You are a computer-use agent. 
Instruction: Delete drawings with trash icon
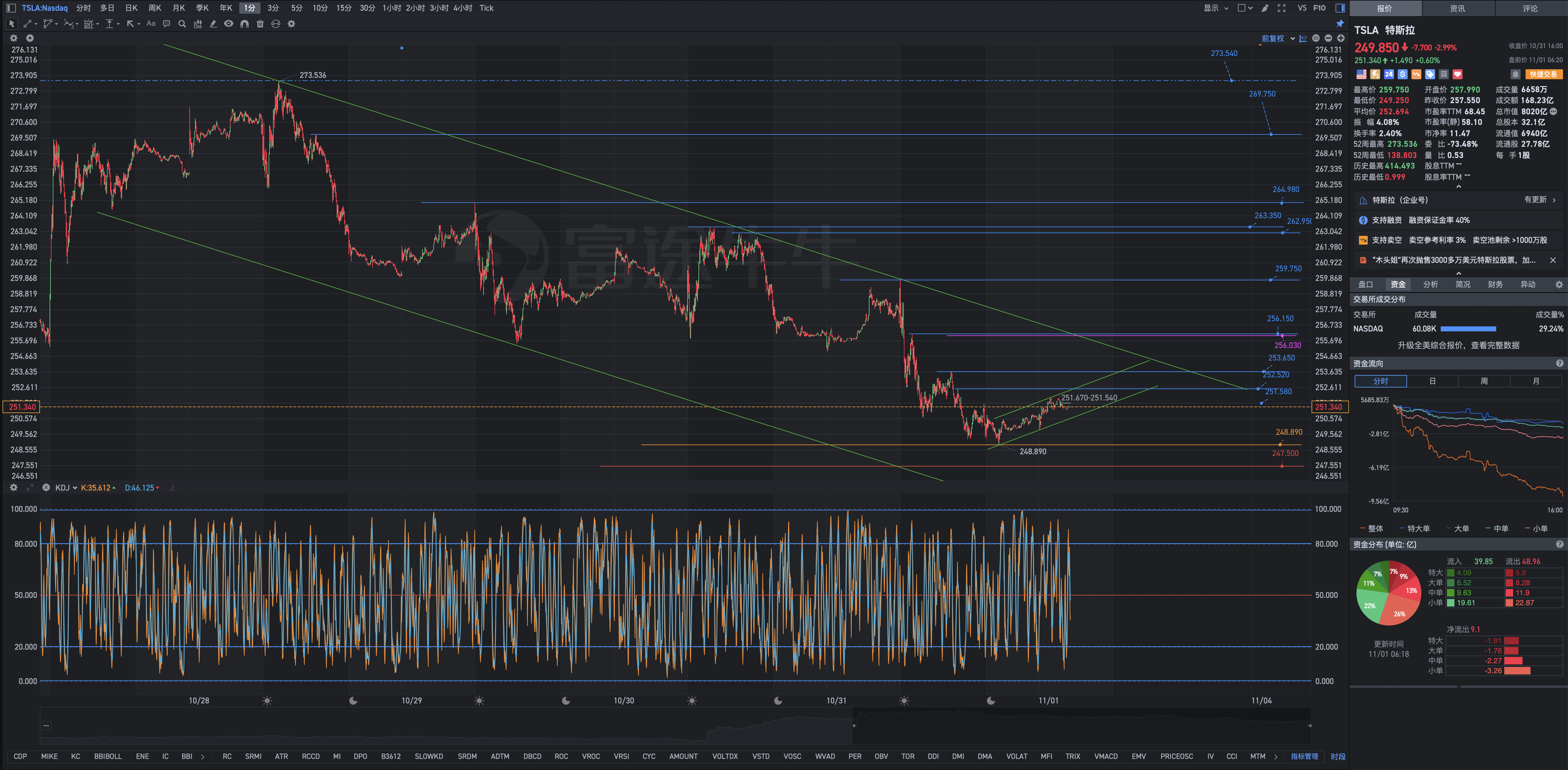260,24
